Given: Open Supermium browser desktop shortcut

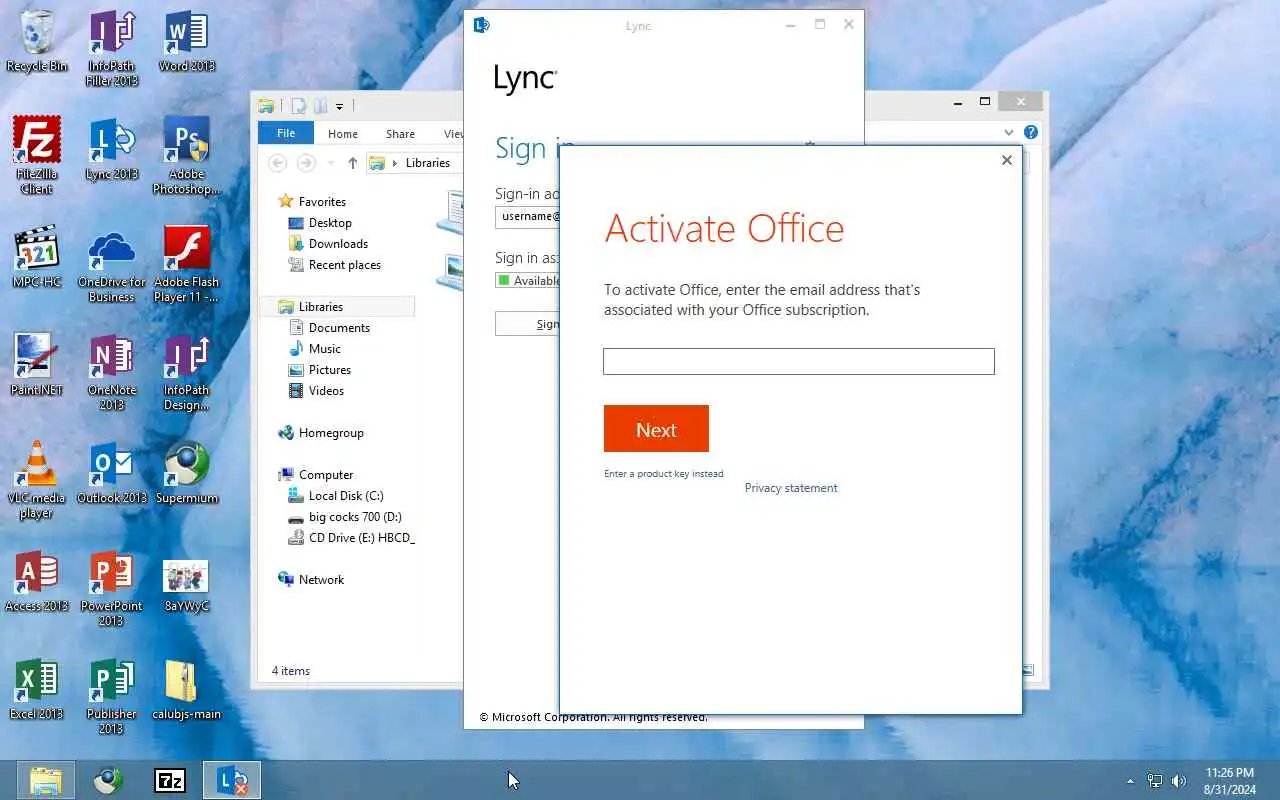Looking at the screenshot, I should tap(186, 472).
